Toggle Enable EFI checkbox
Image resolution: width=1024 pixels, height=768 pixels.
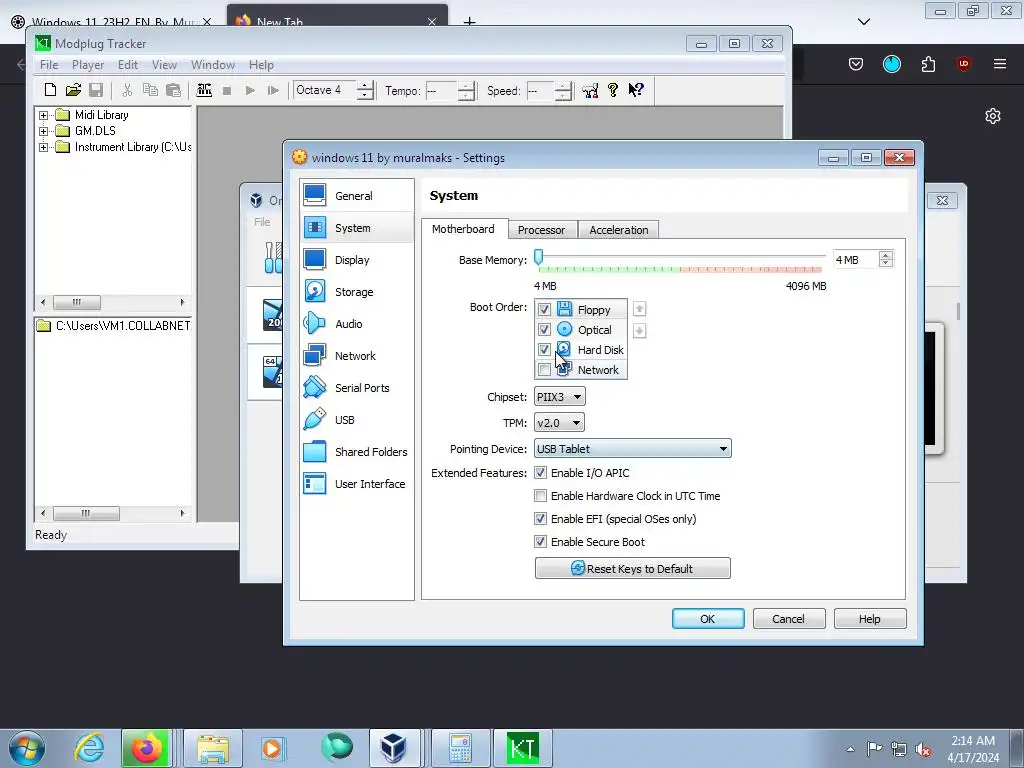coord(540,519)
